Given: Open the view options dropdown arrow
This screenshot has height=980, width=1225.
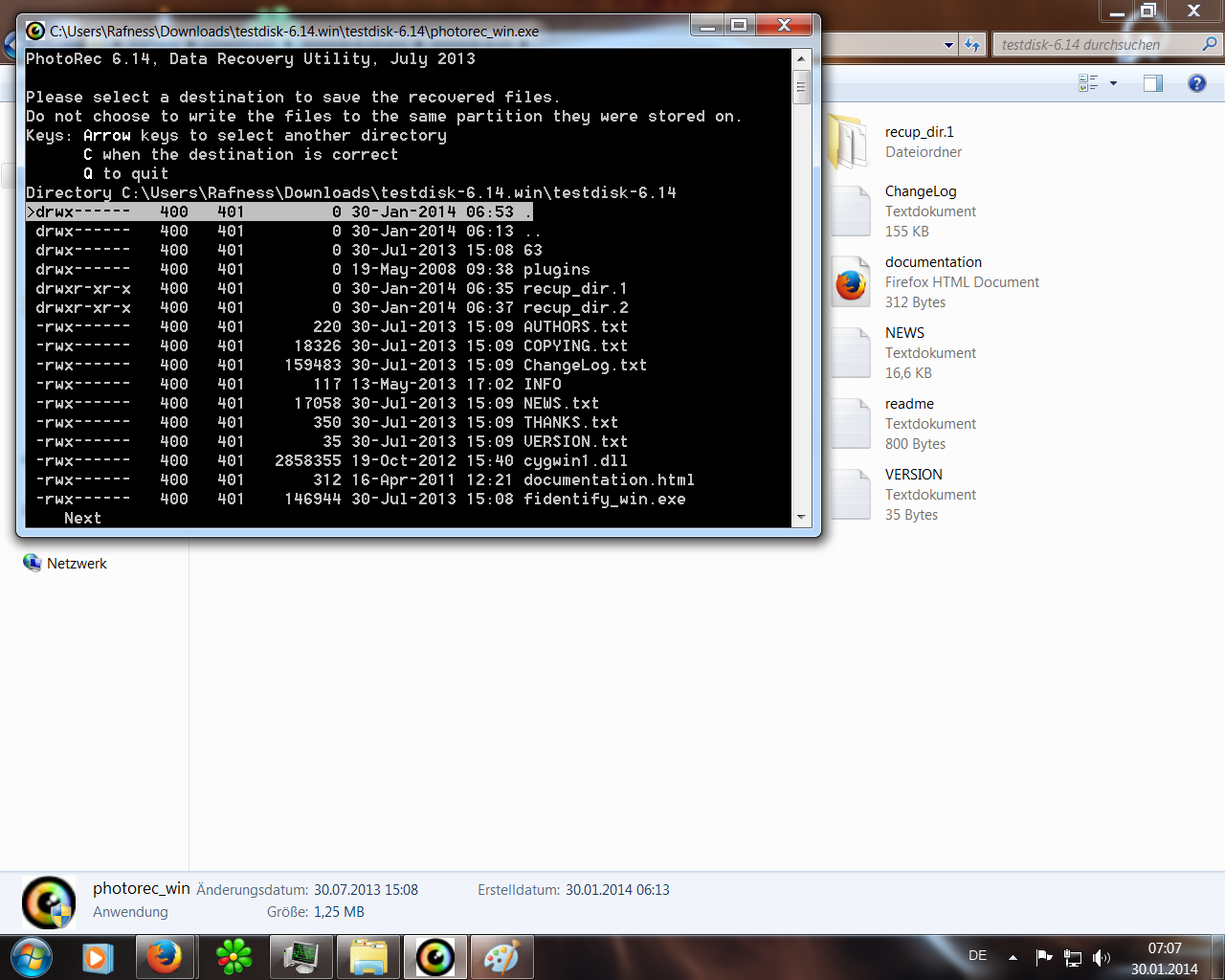Looking at the screenshot, I should [1113, 83].
